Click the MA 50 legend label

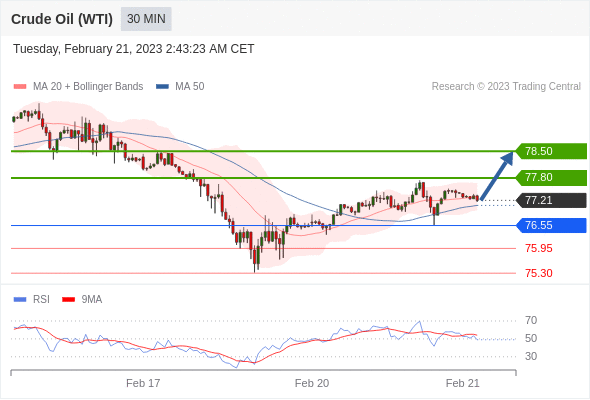pos(190,87)
